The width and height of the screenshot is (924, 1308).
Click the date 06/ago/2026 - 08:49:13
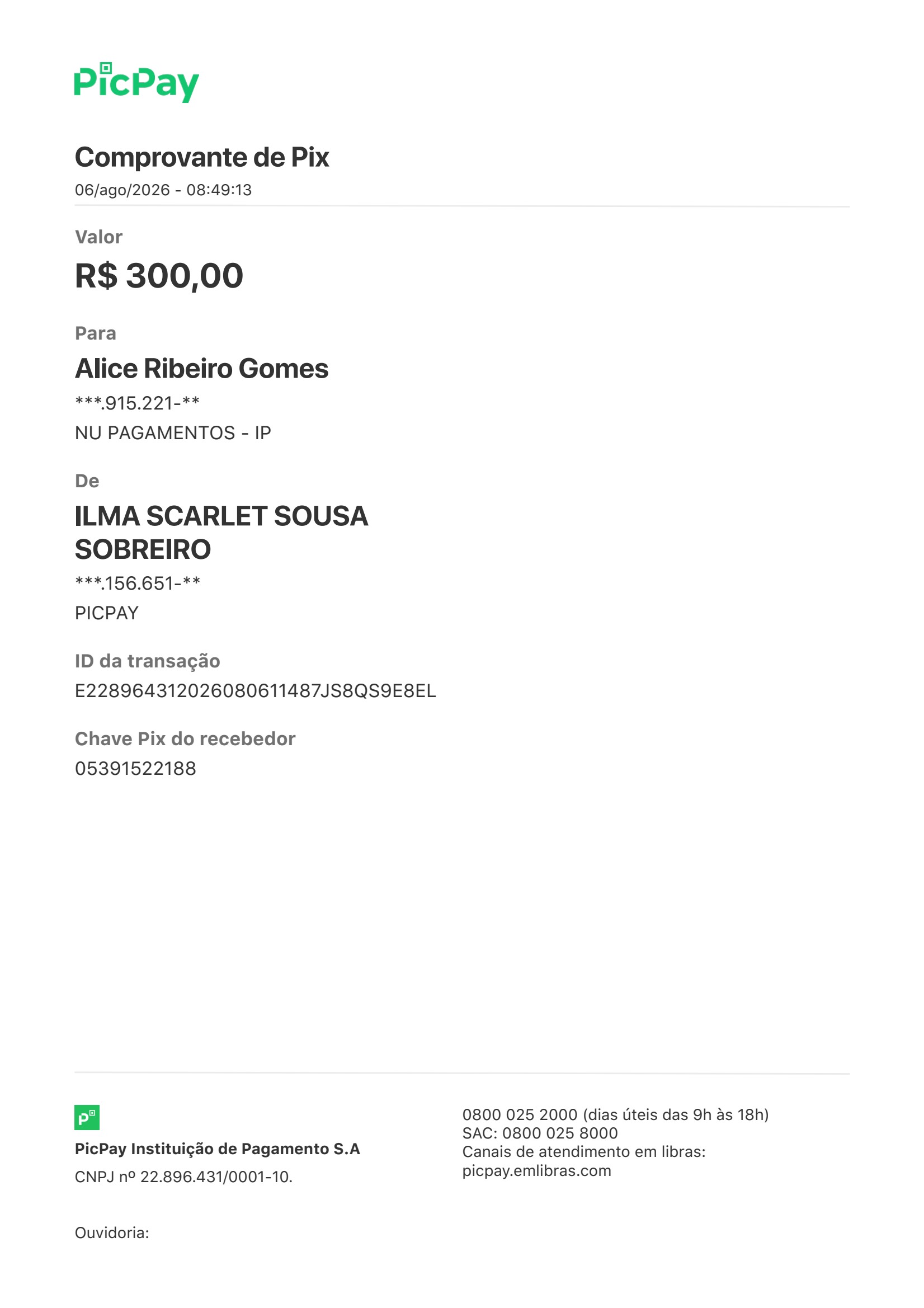(163, 190)
